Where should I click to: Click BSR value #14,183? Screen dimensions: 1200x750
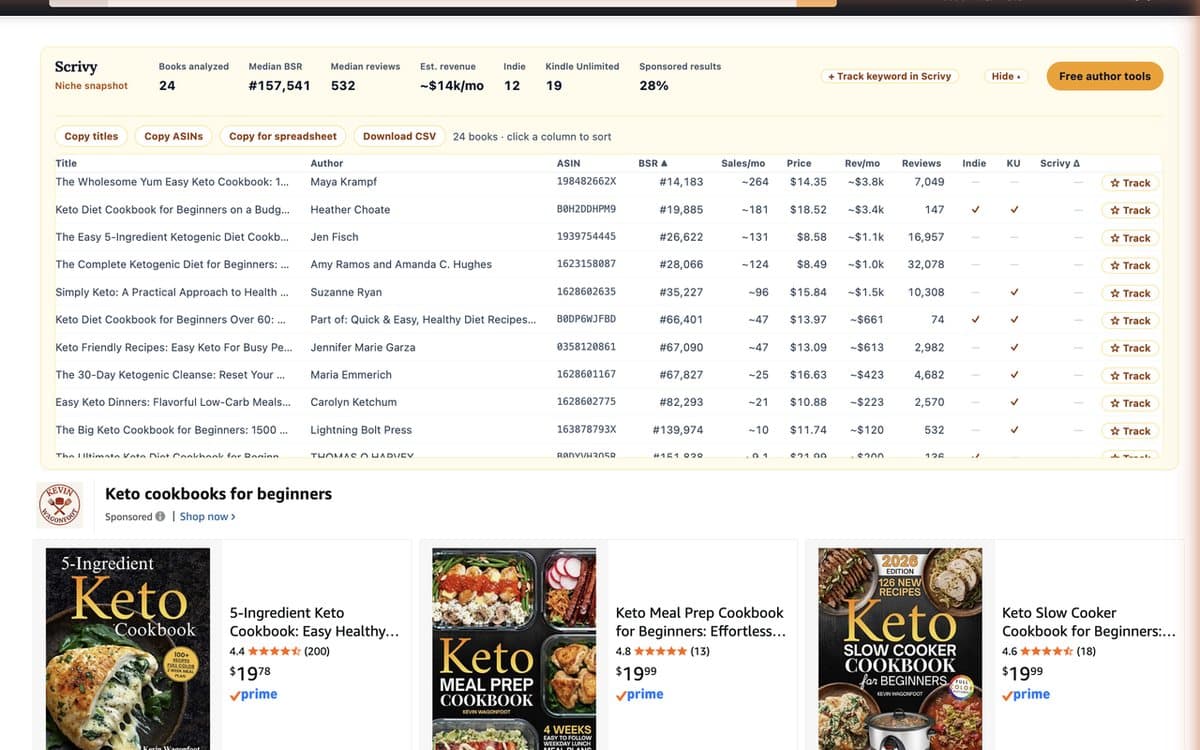pyautogui.click(x=681, y=182)
